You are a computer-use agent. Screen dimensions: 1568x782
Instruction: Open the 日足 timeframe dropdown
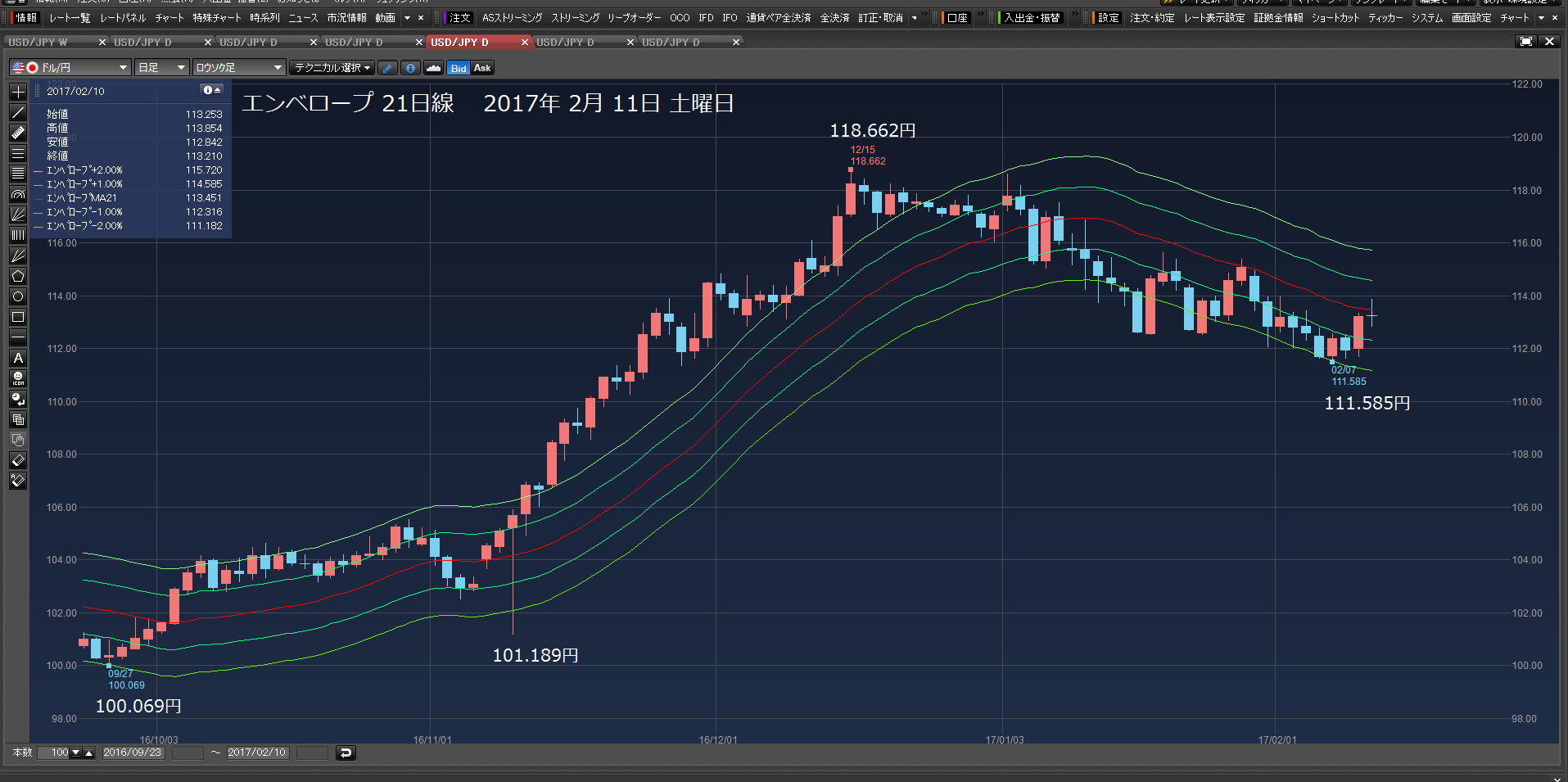click(161, 68)
